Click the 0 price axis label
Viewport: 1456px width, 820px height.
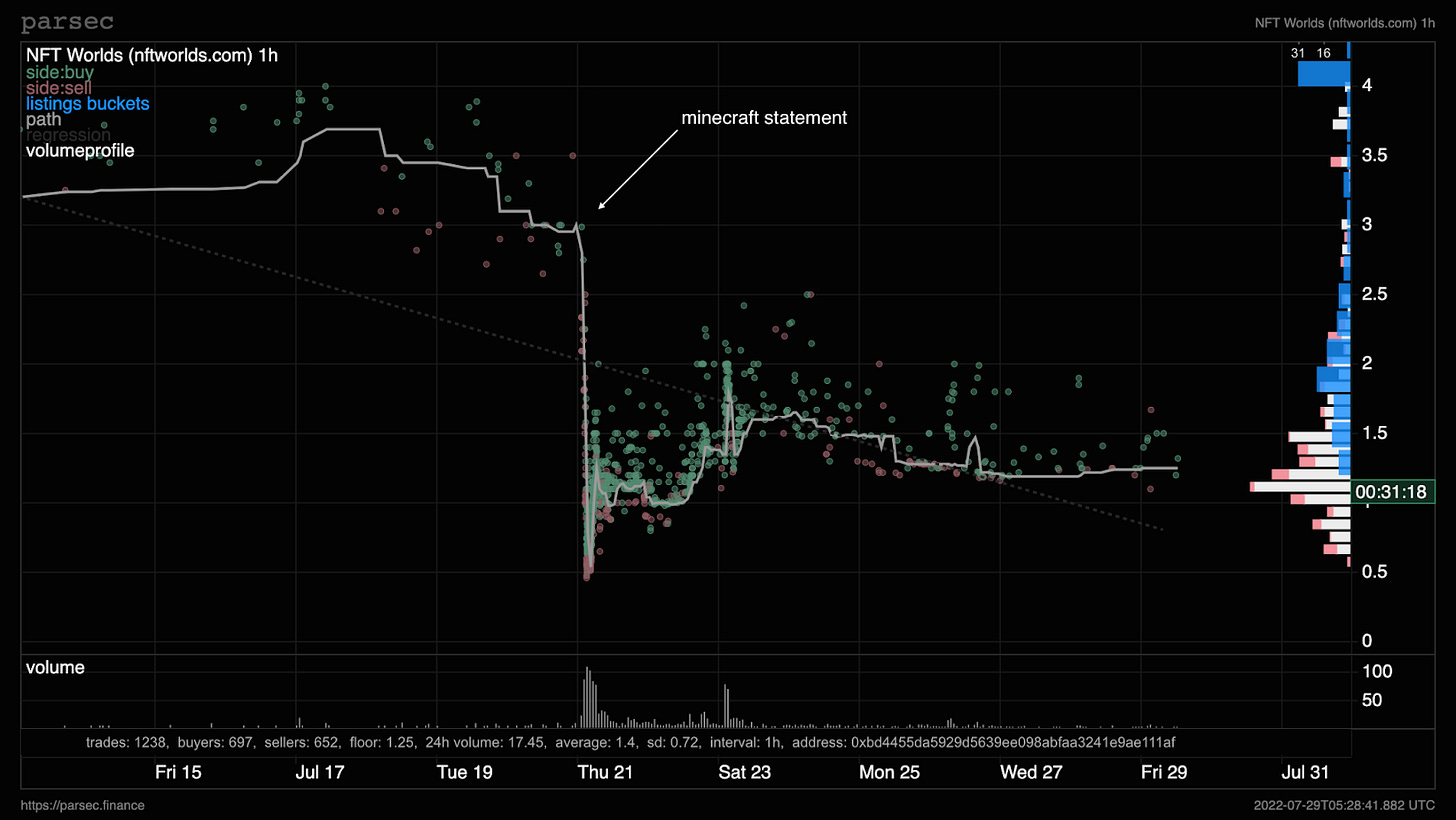click(x=1366, y=641)
